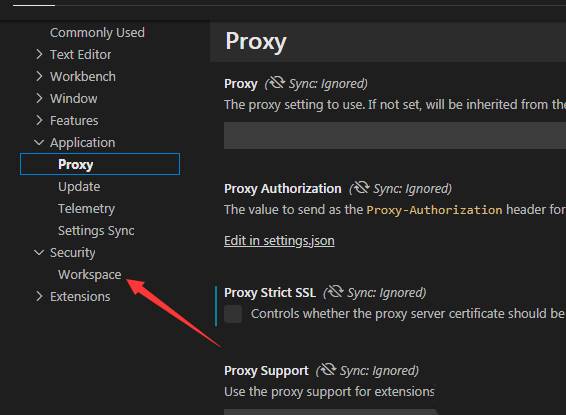Expand the Window settings chevron
This screenshot has width=566, height=415.
[x=39, y=99]
